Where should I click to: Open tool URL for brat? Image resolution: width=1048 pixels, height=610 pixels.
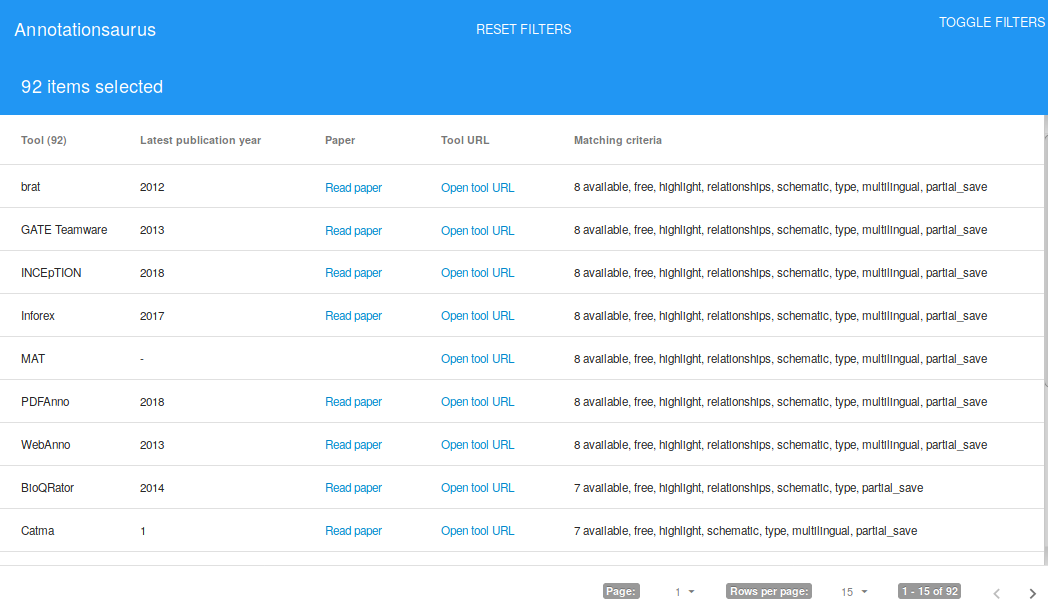point(477,188)
